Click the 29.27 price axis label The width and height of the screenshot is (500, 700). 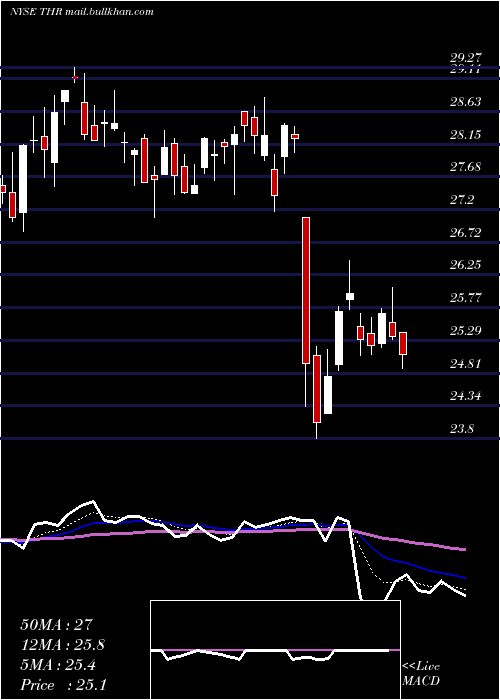466,58
